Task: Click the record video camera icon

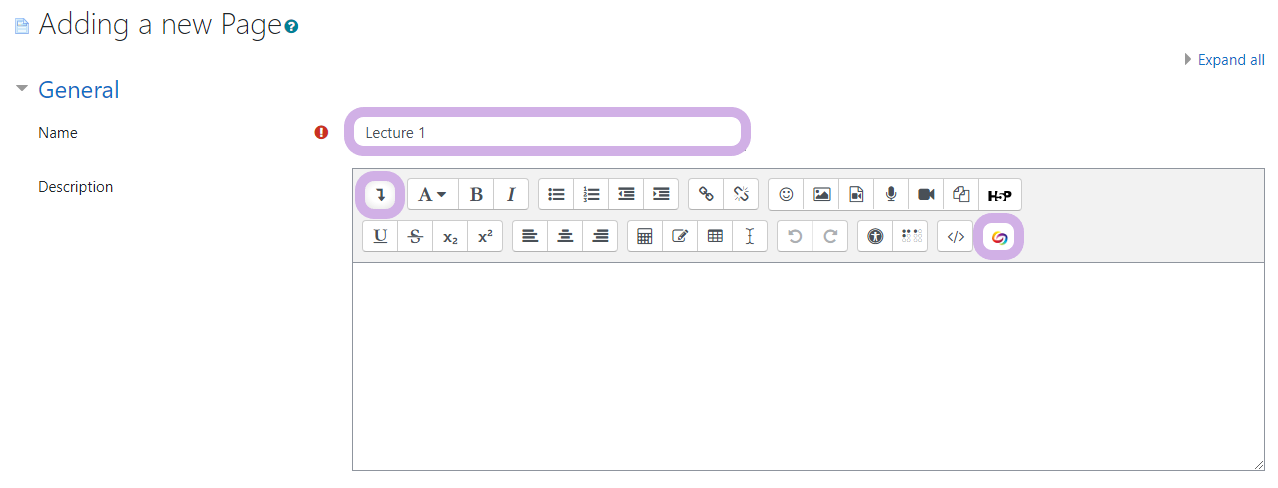Action: (926, 194)
